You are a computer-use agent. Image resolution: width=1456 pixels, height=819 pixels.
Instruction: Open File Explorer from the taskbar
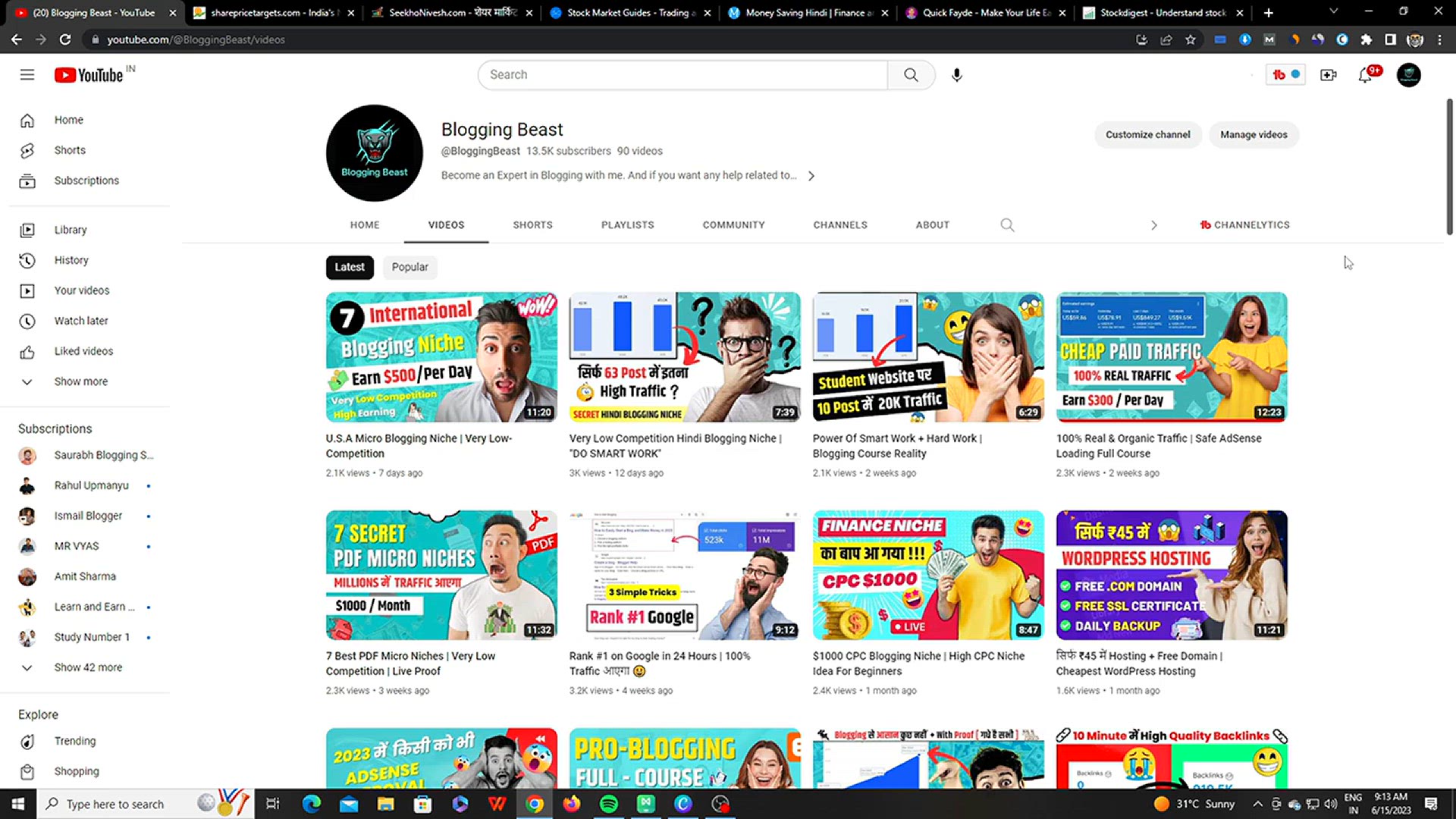(385, 804)
